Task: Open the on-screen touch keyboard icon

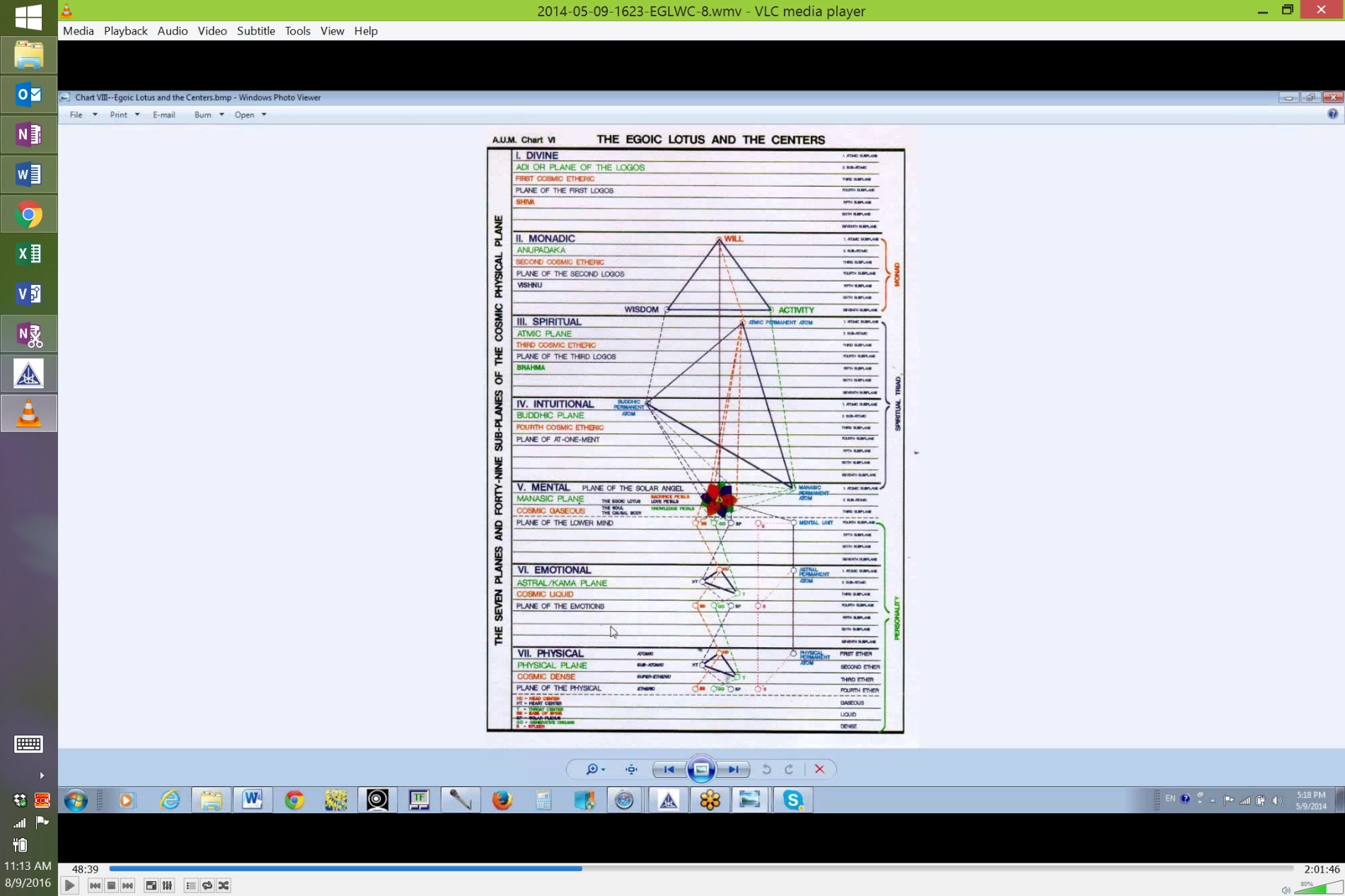Action: tap(28, 743)
